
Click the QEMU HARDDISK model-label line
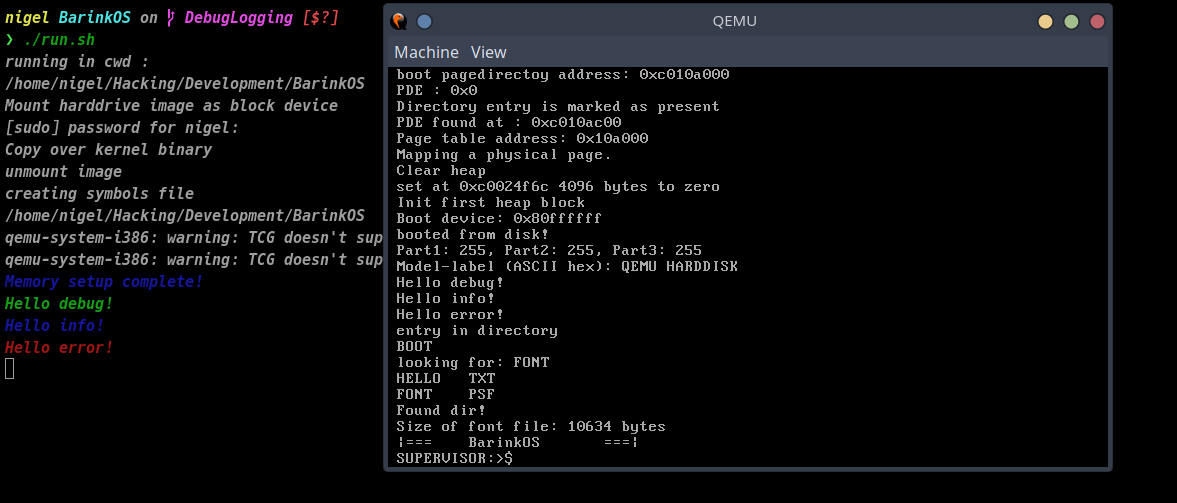[567, 266]
